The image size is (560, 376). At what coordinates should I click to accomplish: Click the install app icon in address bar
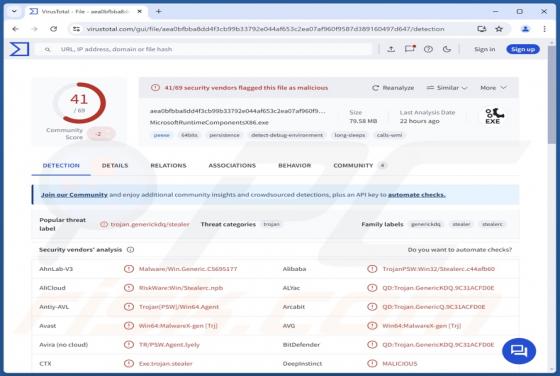(x=481, y=29)
